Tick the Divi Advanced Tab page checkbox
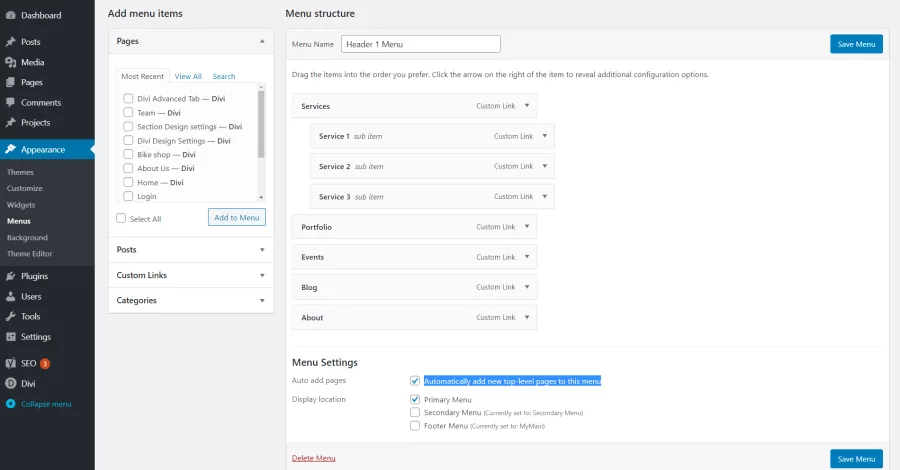This screenshot has width=900, height=470. tap(128, 98)
